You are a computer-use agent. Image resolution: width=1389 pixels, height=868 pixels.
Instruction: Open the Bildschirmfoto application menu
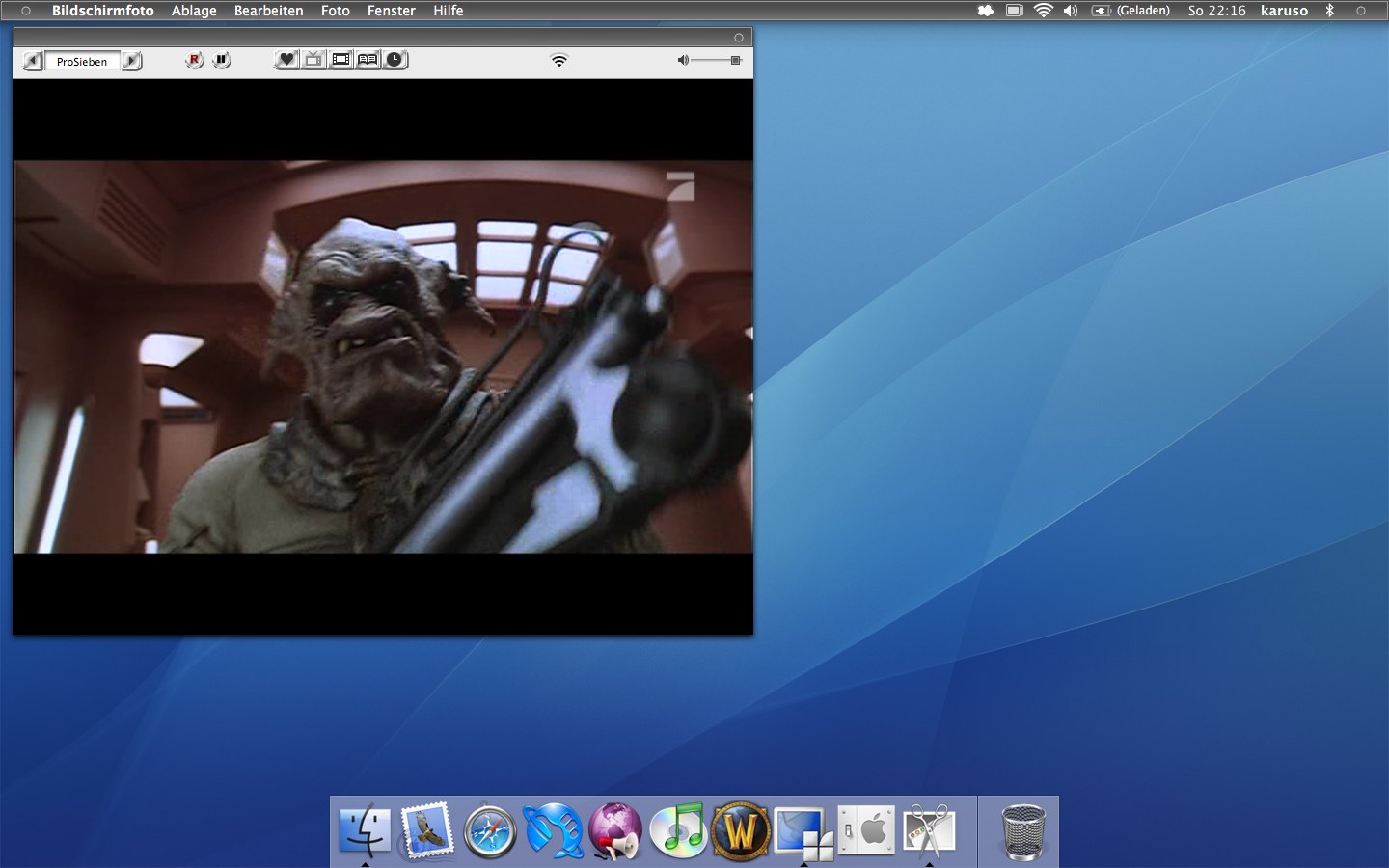click(x=102, y=11)
